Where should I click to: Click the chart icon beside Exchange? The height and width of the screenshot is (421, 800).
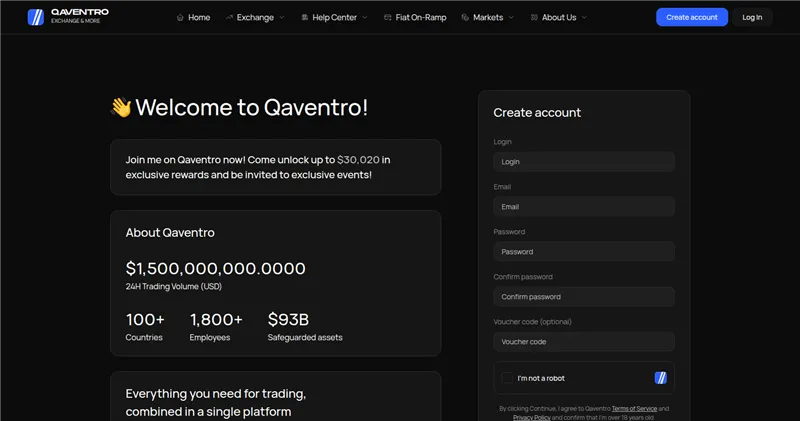(229, 17)
